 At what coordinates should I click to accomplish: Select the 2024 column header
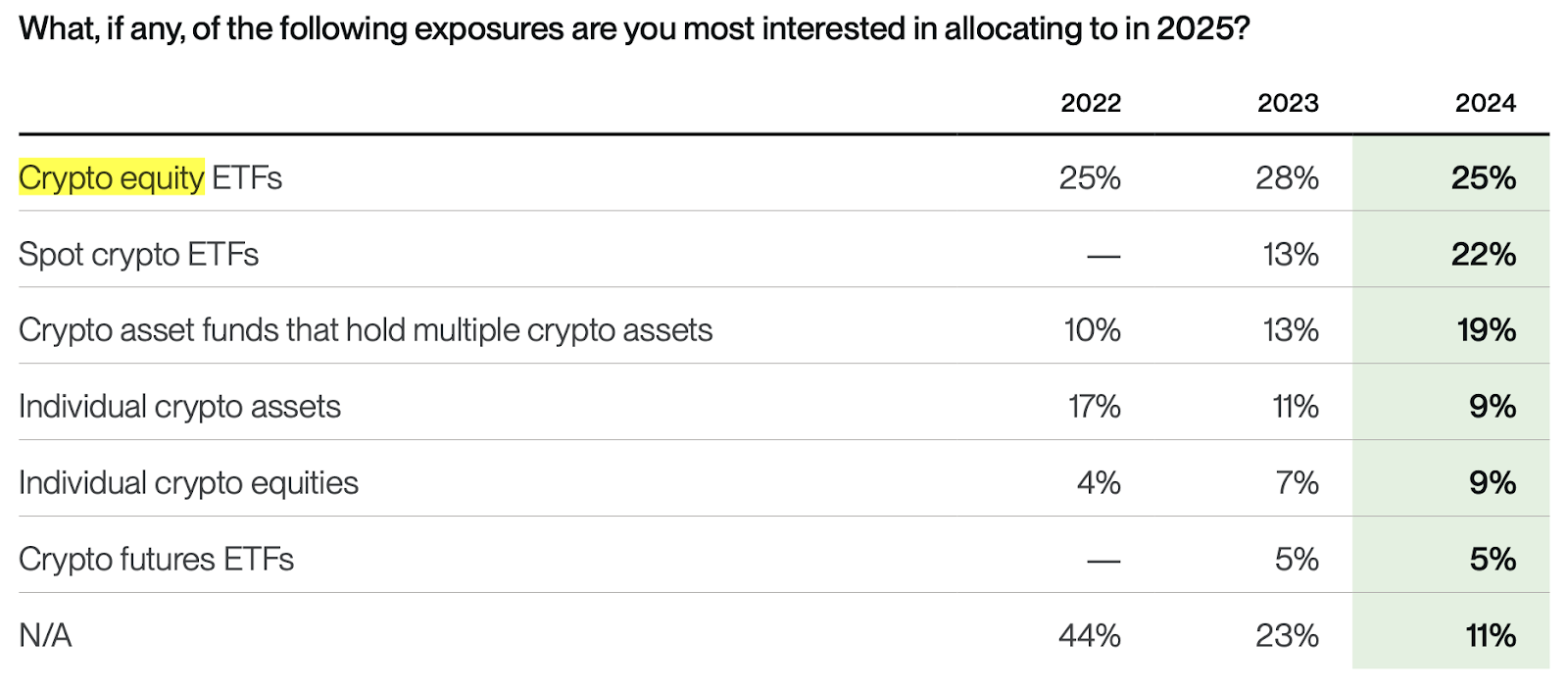pyautogui.click(x=1485, y=103)
